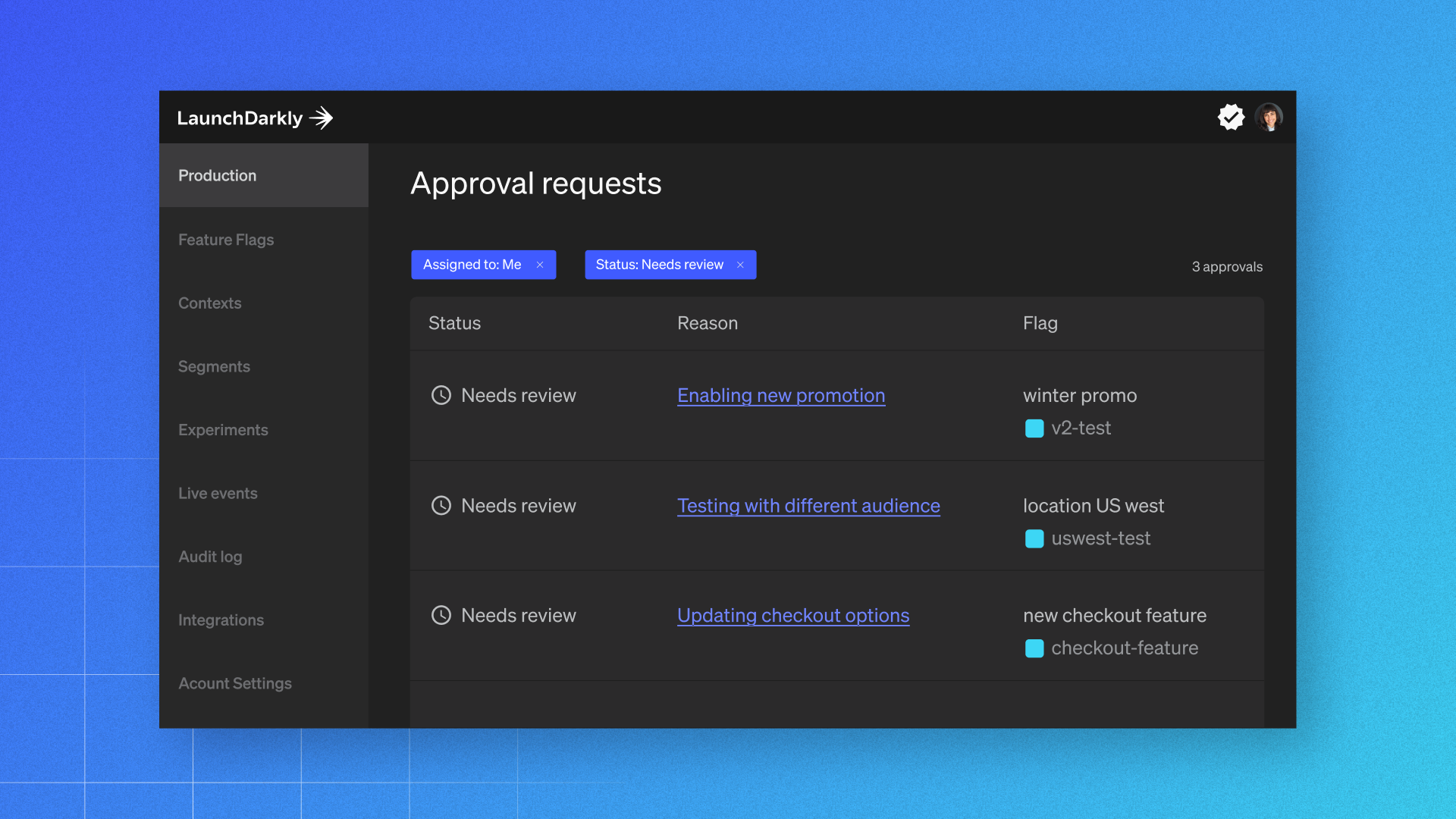This screenshot has width=1456, height=819.
Task: Click the v2-test cyan color swatch
Action: [x=1034, y=428]
